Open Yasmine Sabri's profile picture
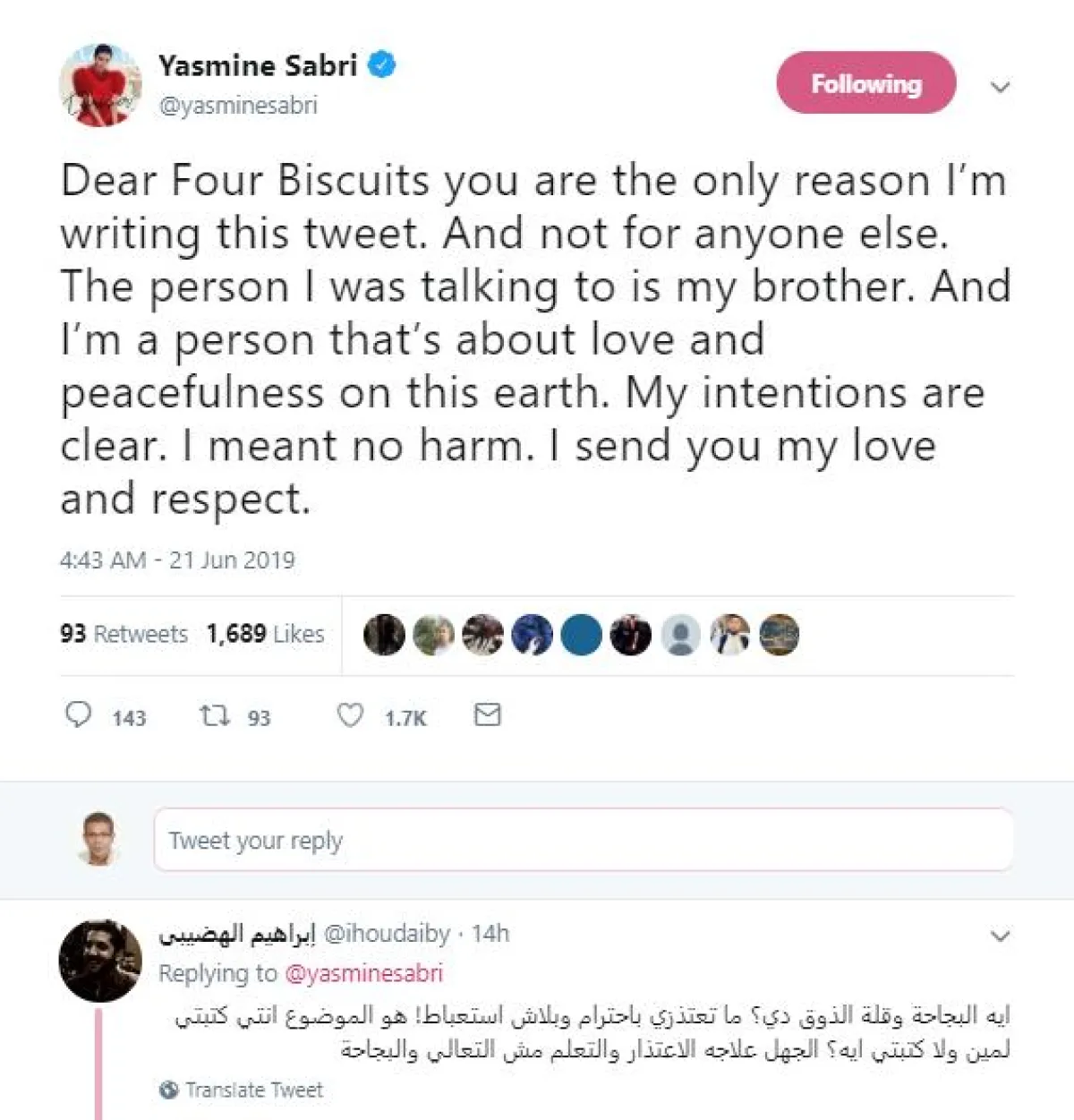Screen dimensions: 1074x1120 (100, 86)
